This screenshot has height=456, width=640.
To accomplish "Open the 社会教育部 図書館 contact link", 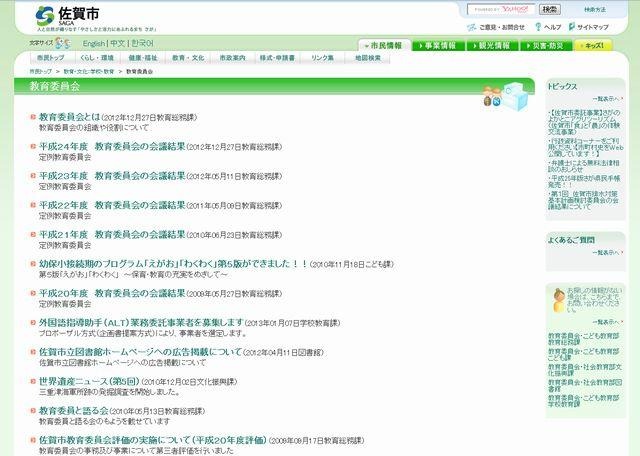I will point(585,385).
